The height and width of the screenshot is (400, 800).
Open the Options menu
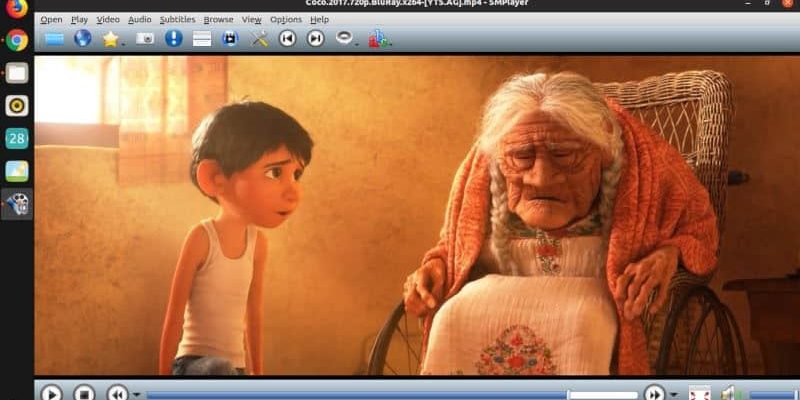point(286,19)
